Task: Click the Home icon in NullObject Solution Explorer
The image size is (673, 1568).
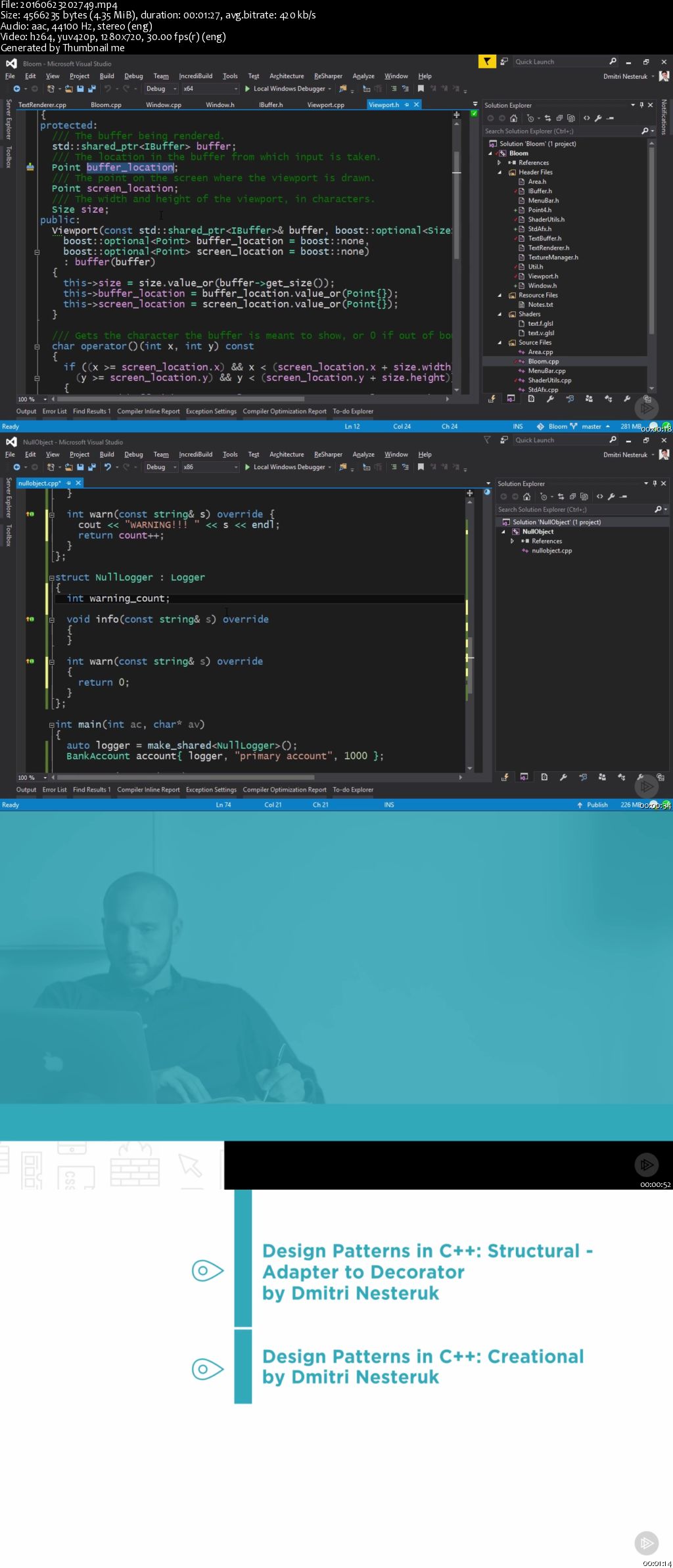Action: click(526, 497)
